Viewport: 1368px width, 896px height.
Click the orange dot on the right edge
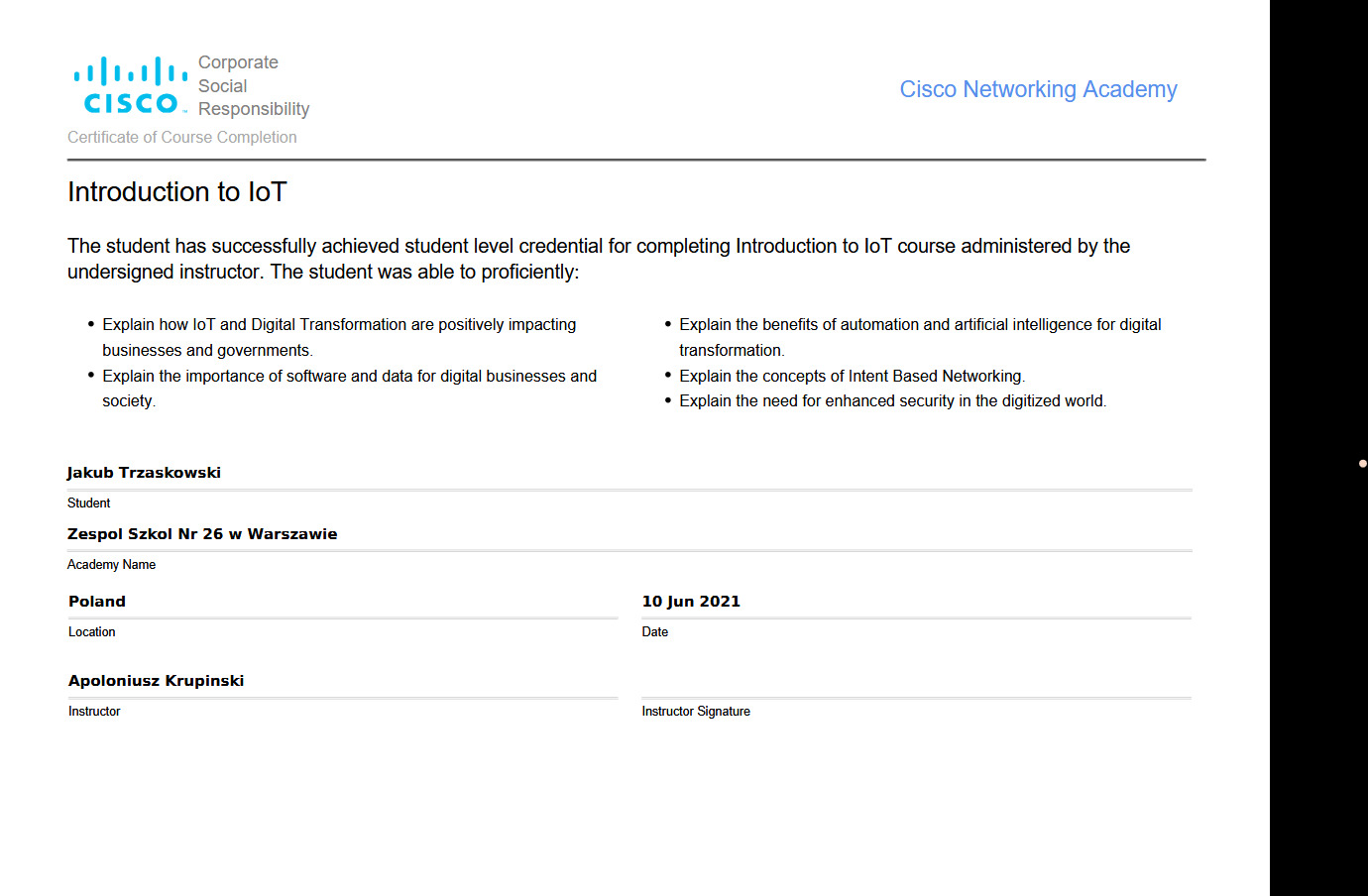(1361, 462)
